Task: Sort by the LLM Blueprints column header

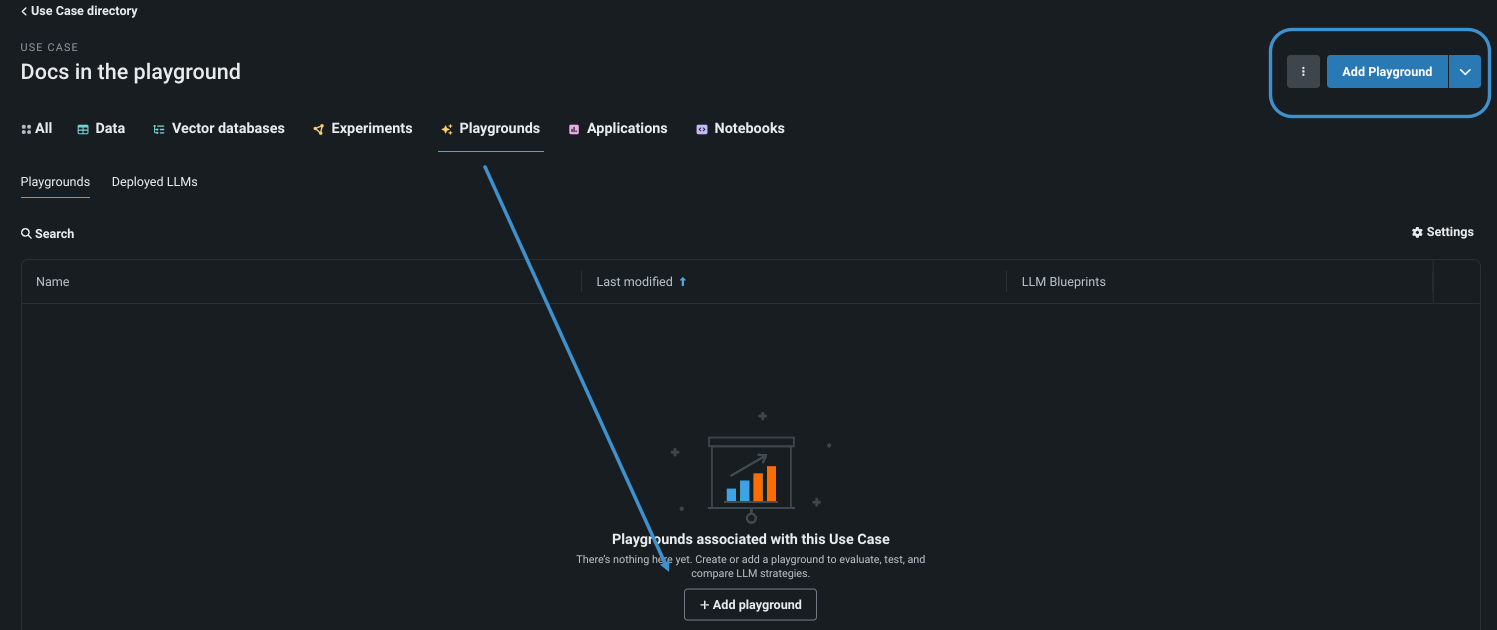Action: [1063, 282]
